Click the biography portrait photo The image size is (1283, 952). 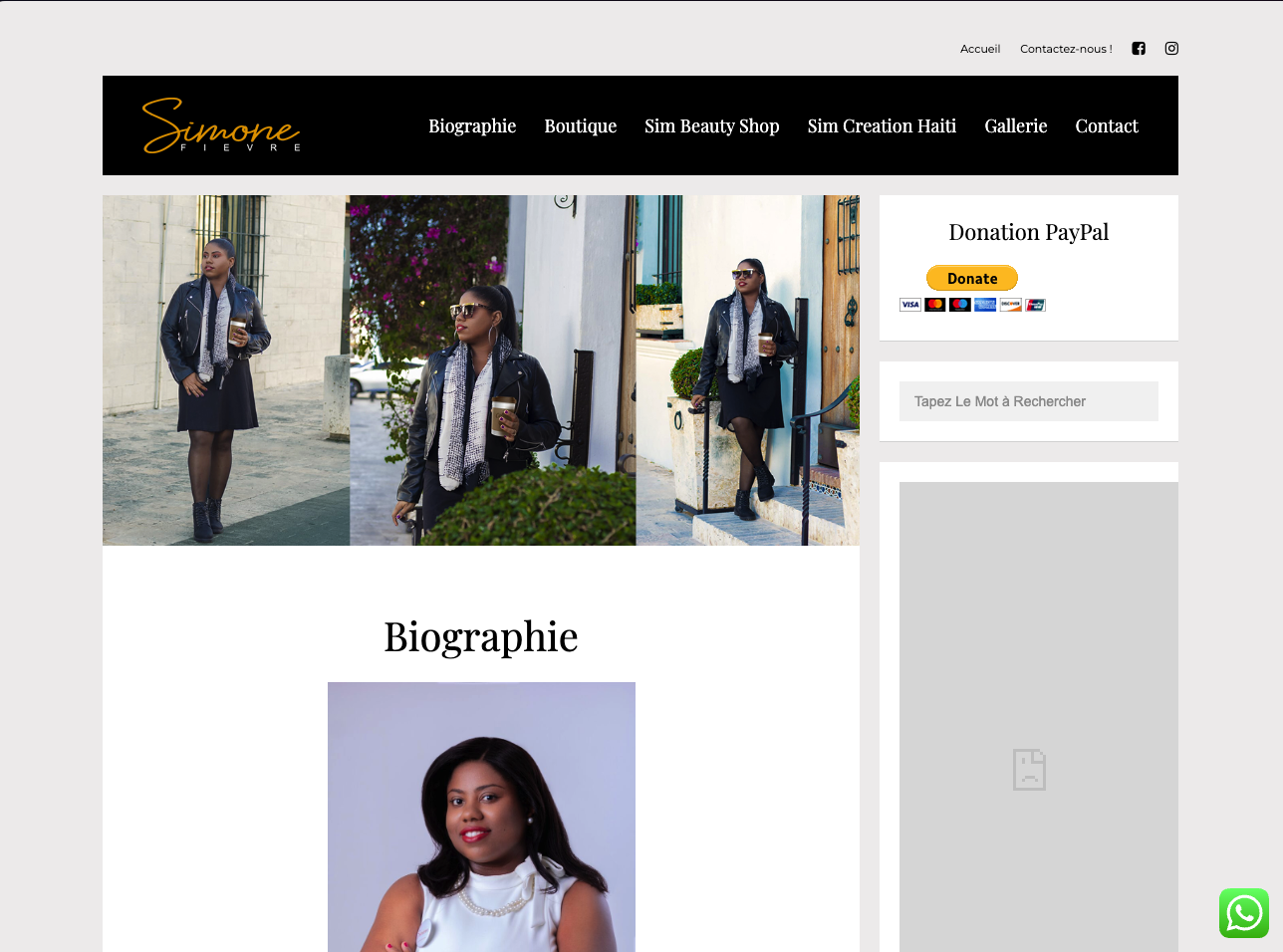pos(481,817)
